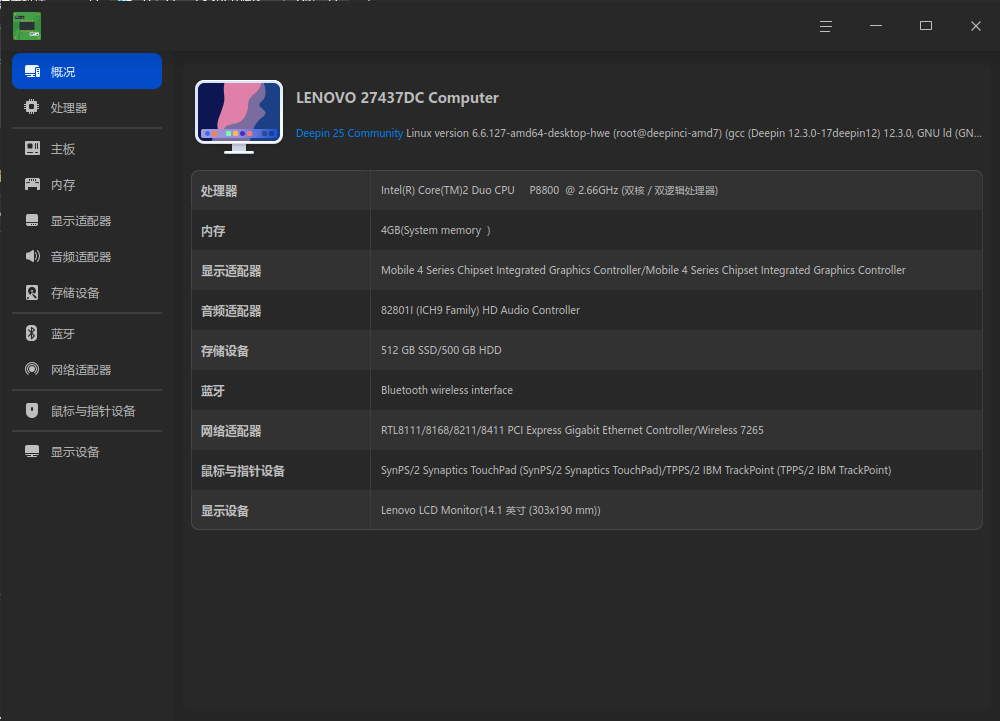Click the 内存 table row label
Screen dimensions: 1000x721
point(213,231)
